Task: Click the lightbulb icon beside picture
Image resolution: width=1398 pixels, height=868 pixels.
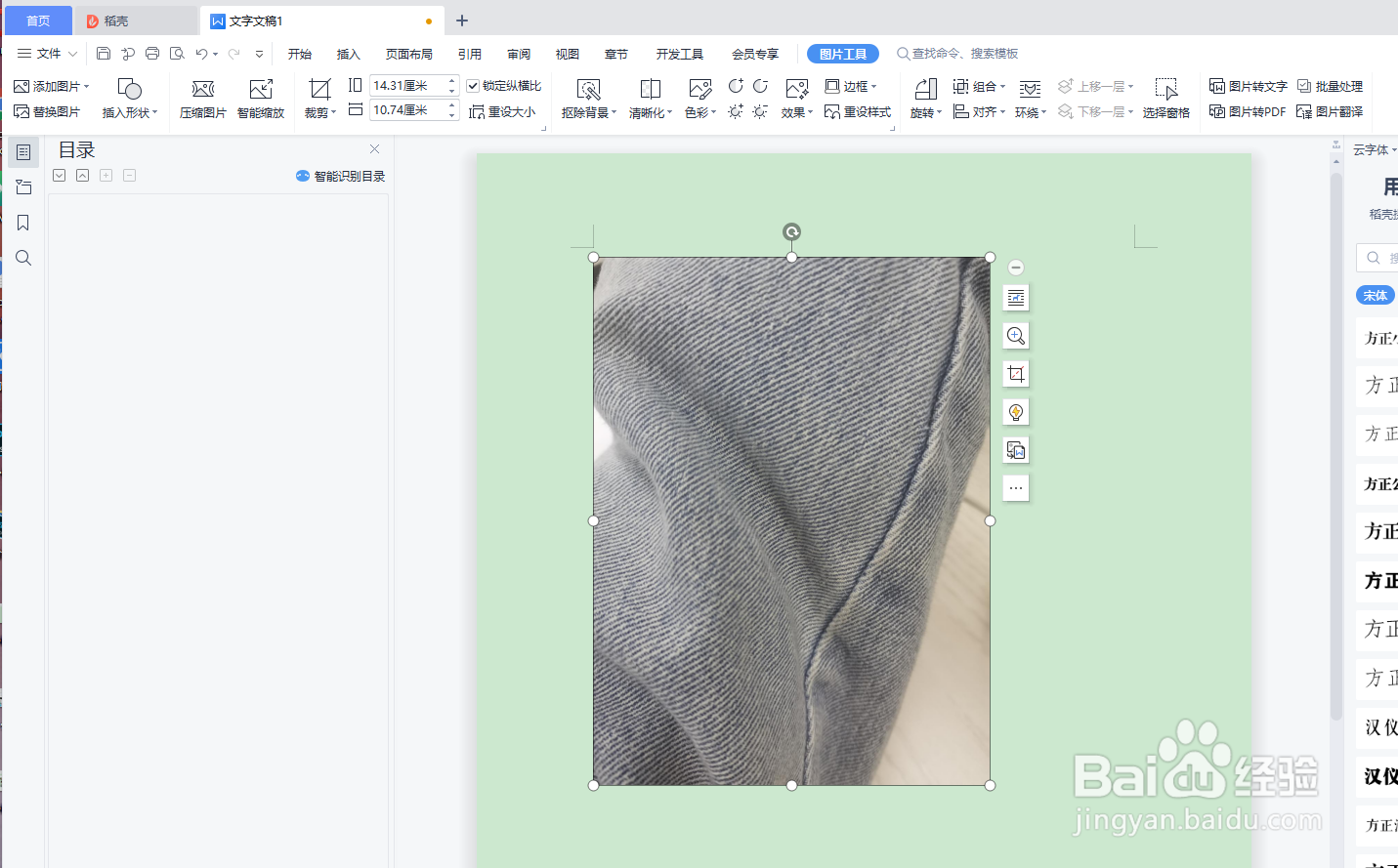Action: (1016, 412)
